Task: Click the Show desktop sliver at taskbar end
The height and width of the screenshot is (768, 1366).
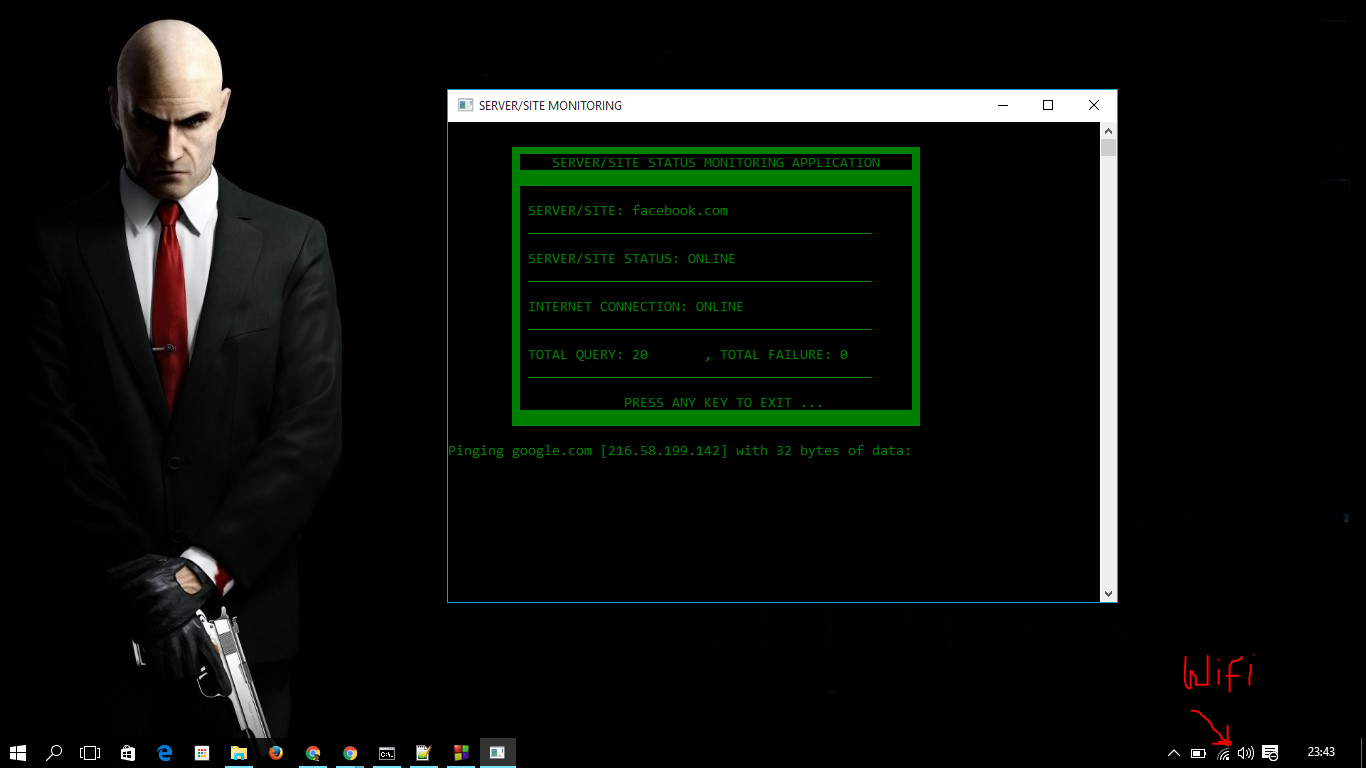Action: [1363, 753]
